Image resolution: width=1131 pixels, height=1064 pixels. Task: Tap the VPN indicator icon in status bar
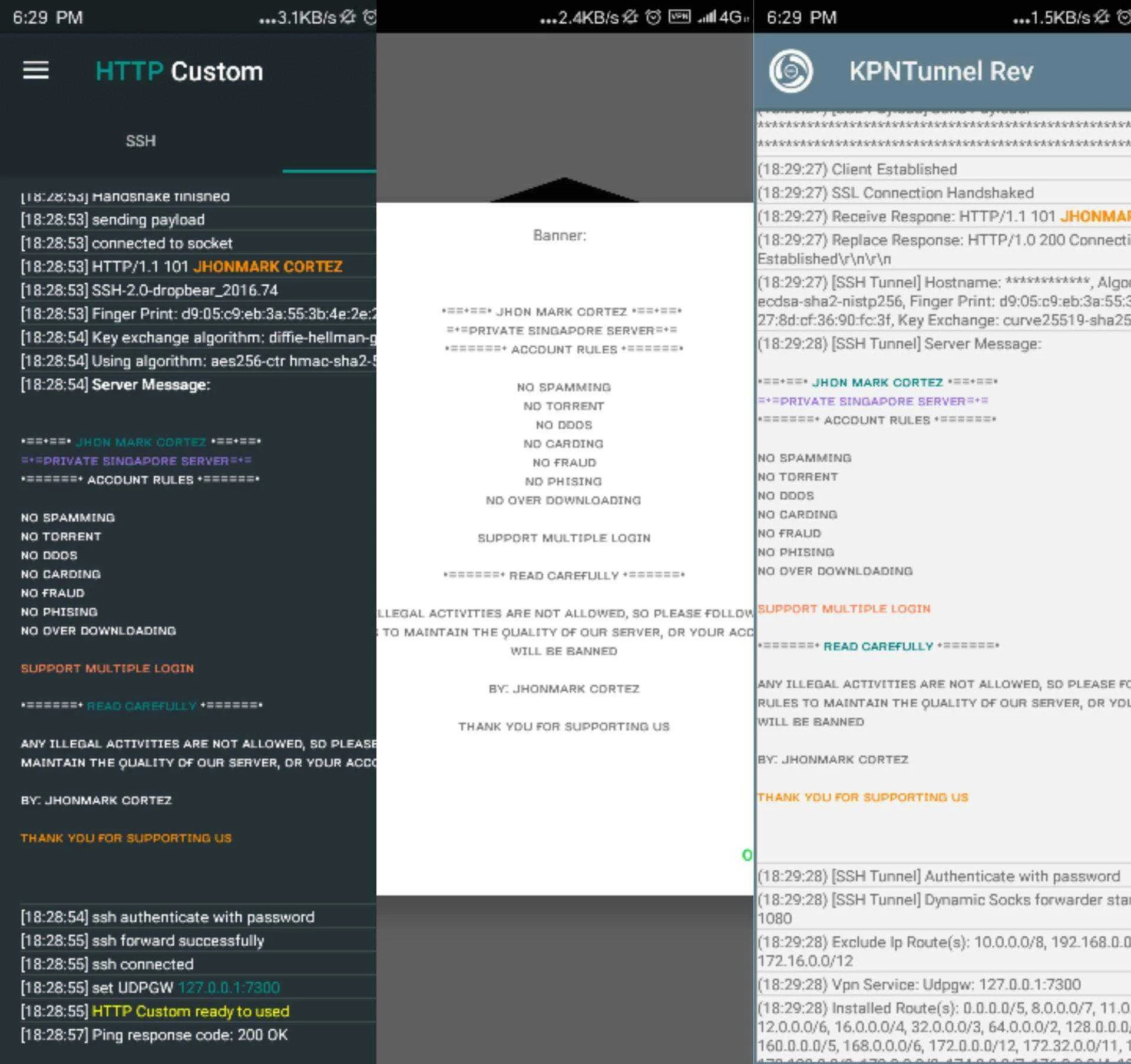[679, 16]
